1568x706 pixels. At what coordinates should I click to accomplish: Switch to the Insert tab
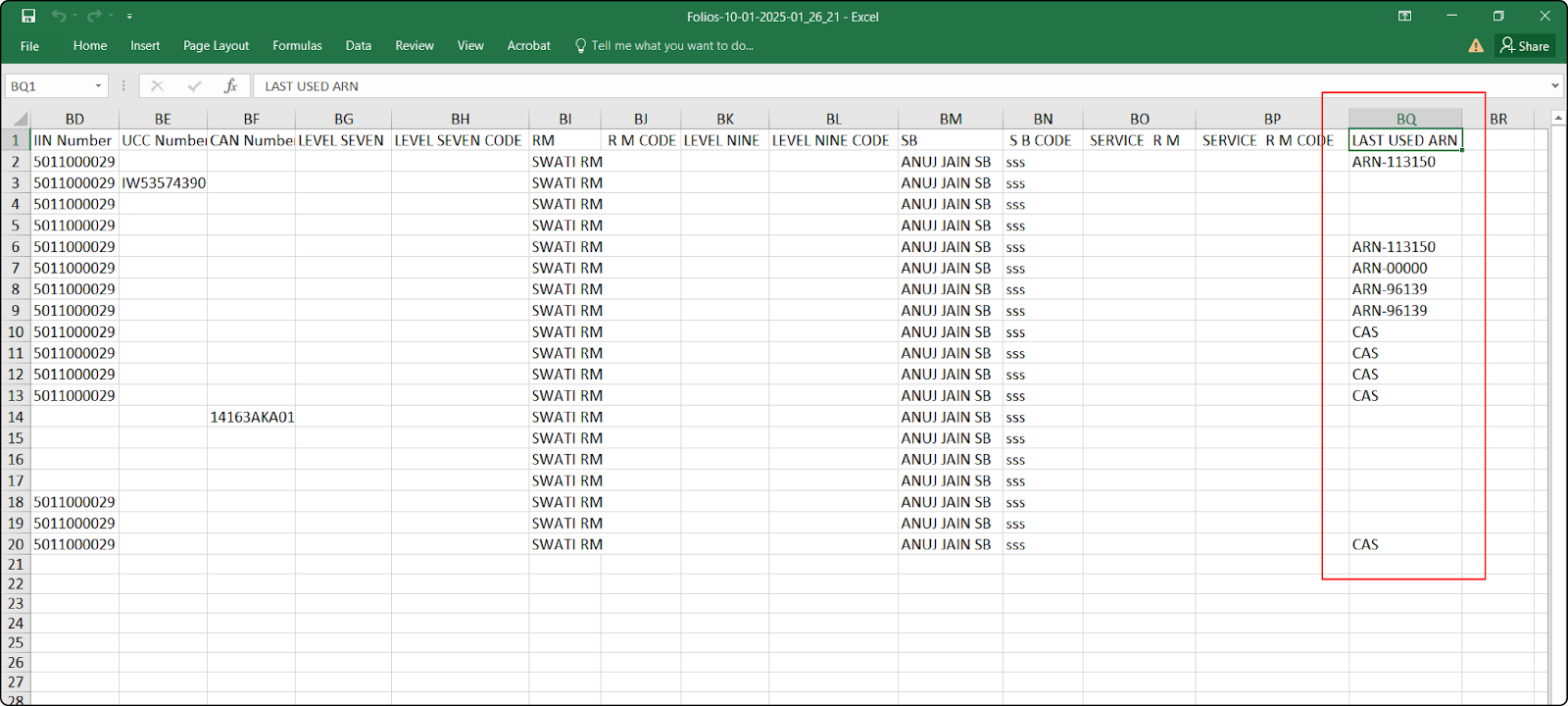(145, 45)
